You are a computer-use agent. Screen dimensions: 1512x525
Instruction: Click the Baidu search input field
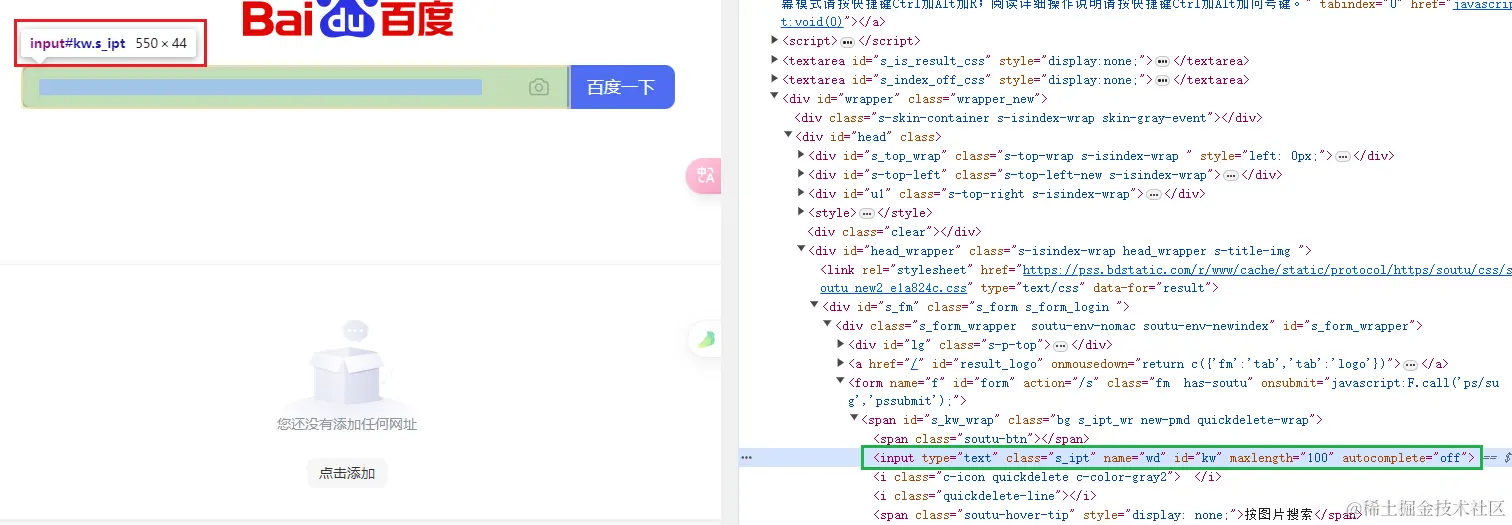tap(295, 87)
